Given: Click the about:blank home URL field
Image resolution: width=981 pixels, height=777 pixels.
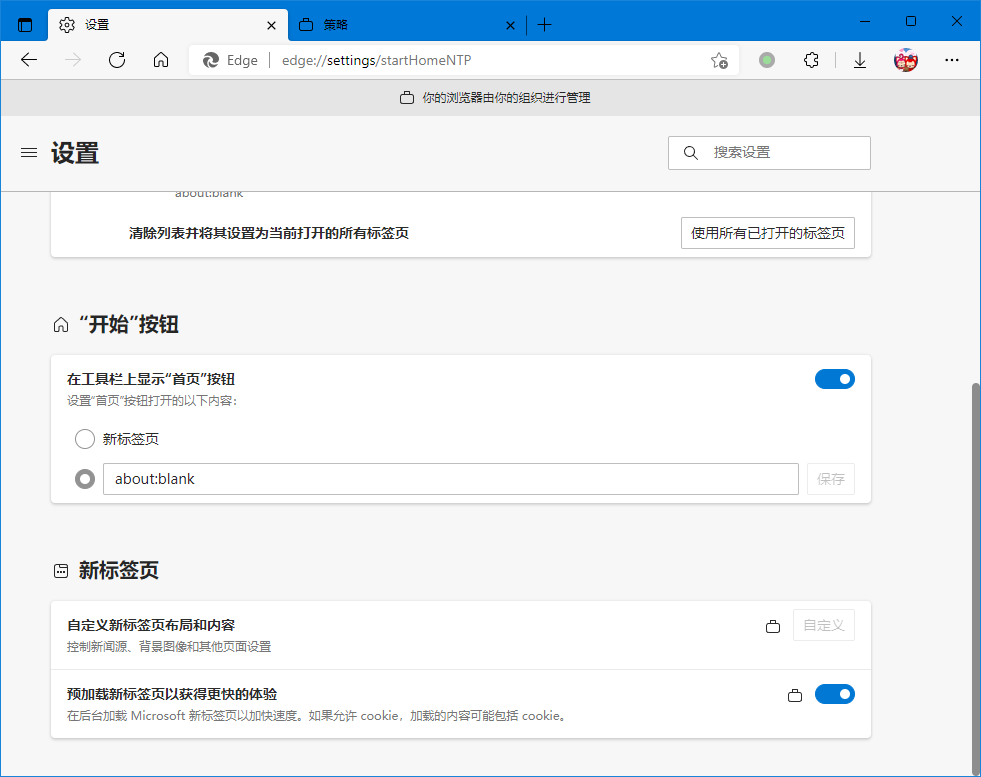Looking at the screenshot, I should [x=451, y=479].
